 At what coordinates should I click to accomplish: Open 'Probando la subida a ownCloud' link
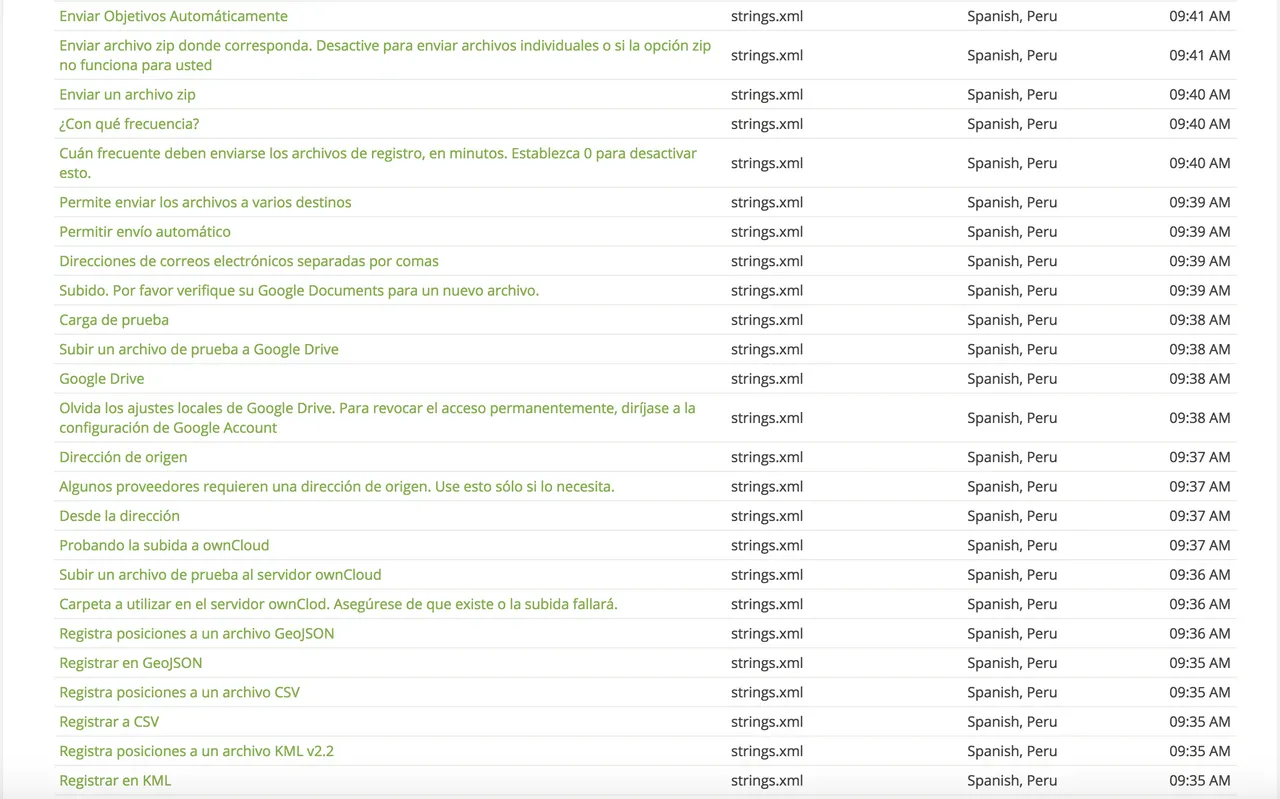pyautogui.click(x=164, y=545)
